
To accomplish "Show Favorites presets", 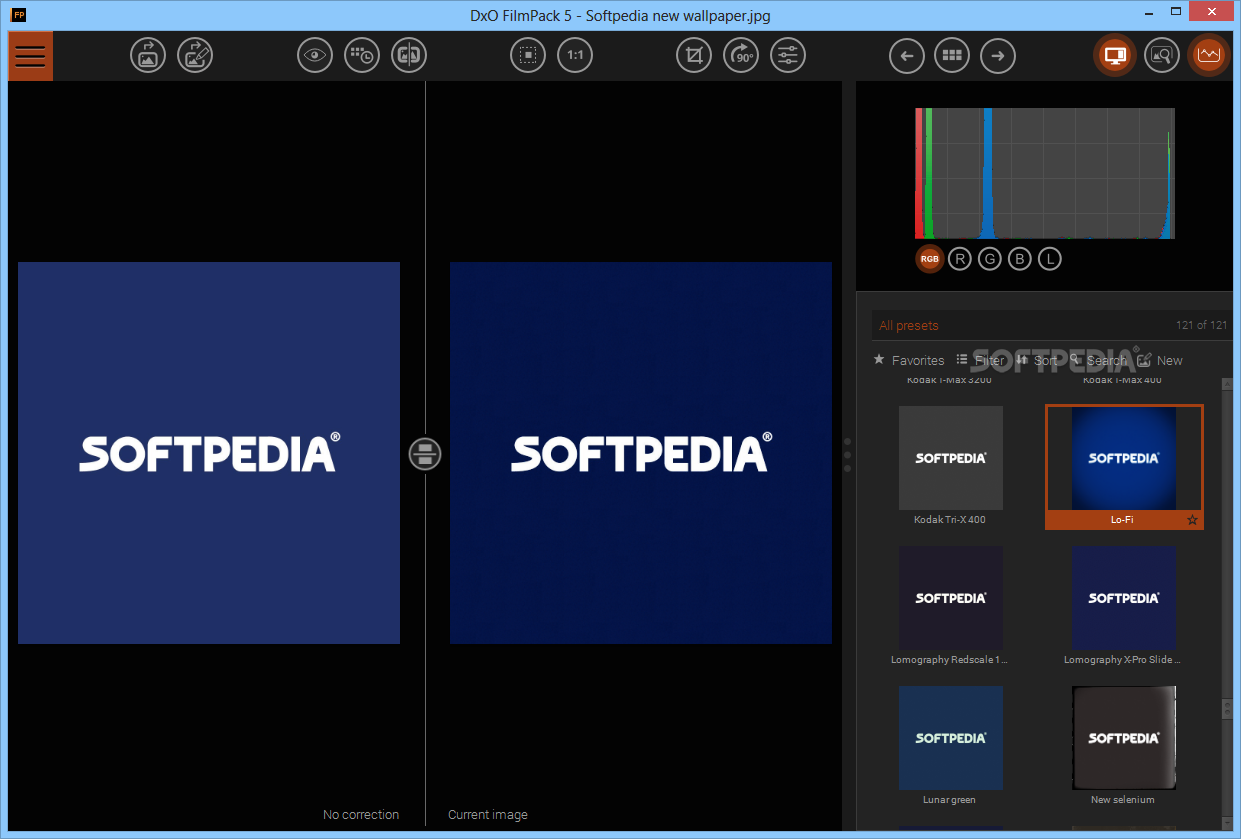I will click(909, 360).
